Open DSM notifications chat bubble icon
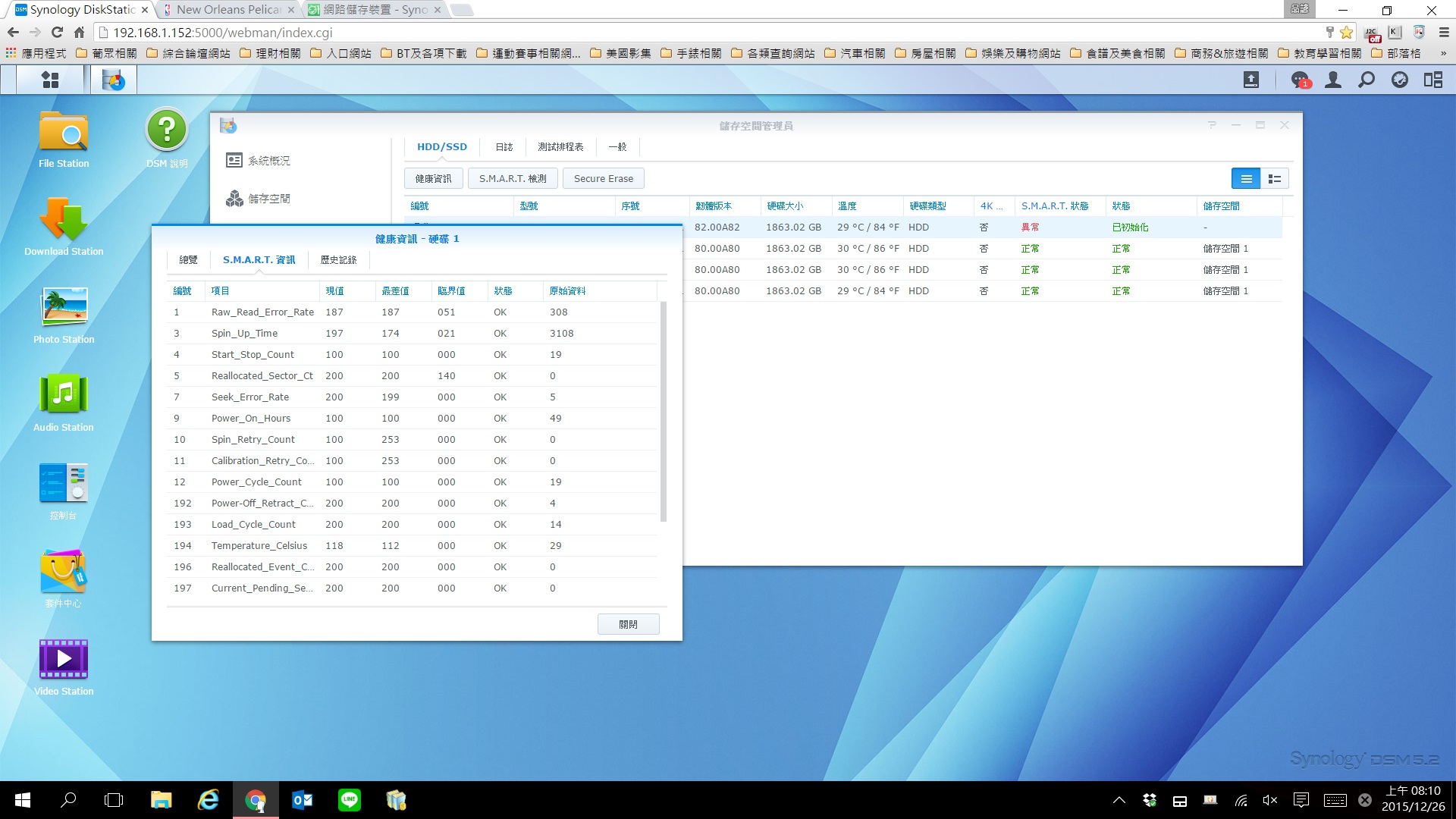 pos(1300,80)
